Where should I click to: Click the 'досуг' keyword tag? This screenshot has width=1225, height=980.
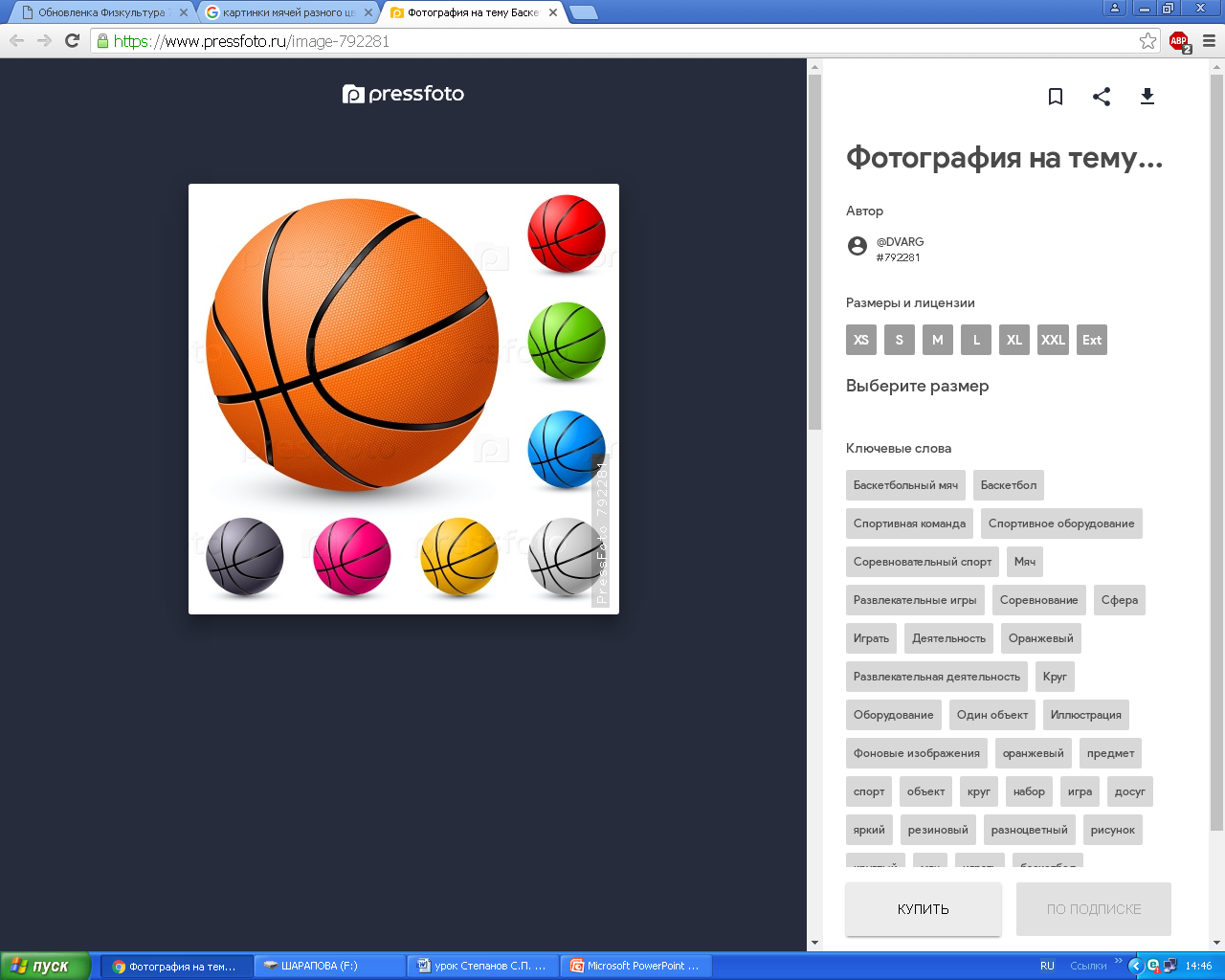pos(1130,791)
